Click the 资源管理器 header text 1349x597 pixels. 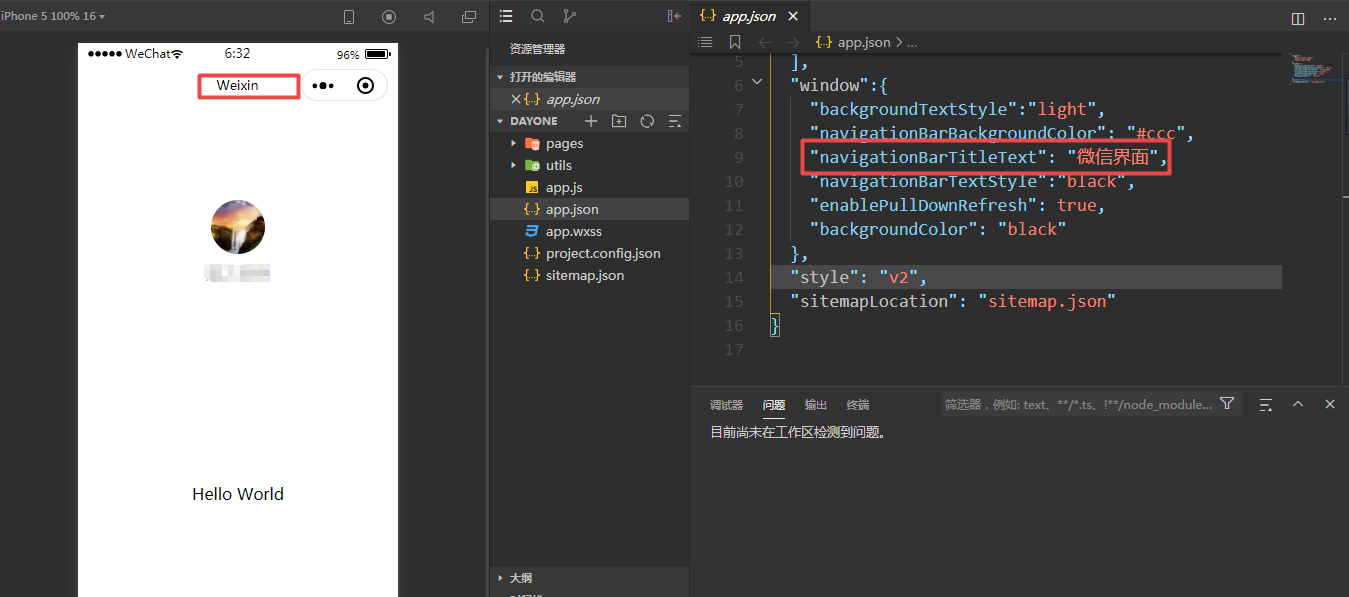(538, 49)
